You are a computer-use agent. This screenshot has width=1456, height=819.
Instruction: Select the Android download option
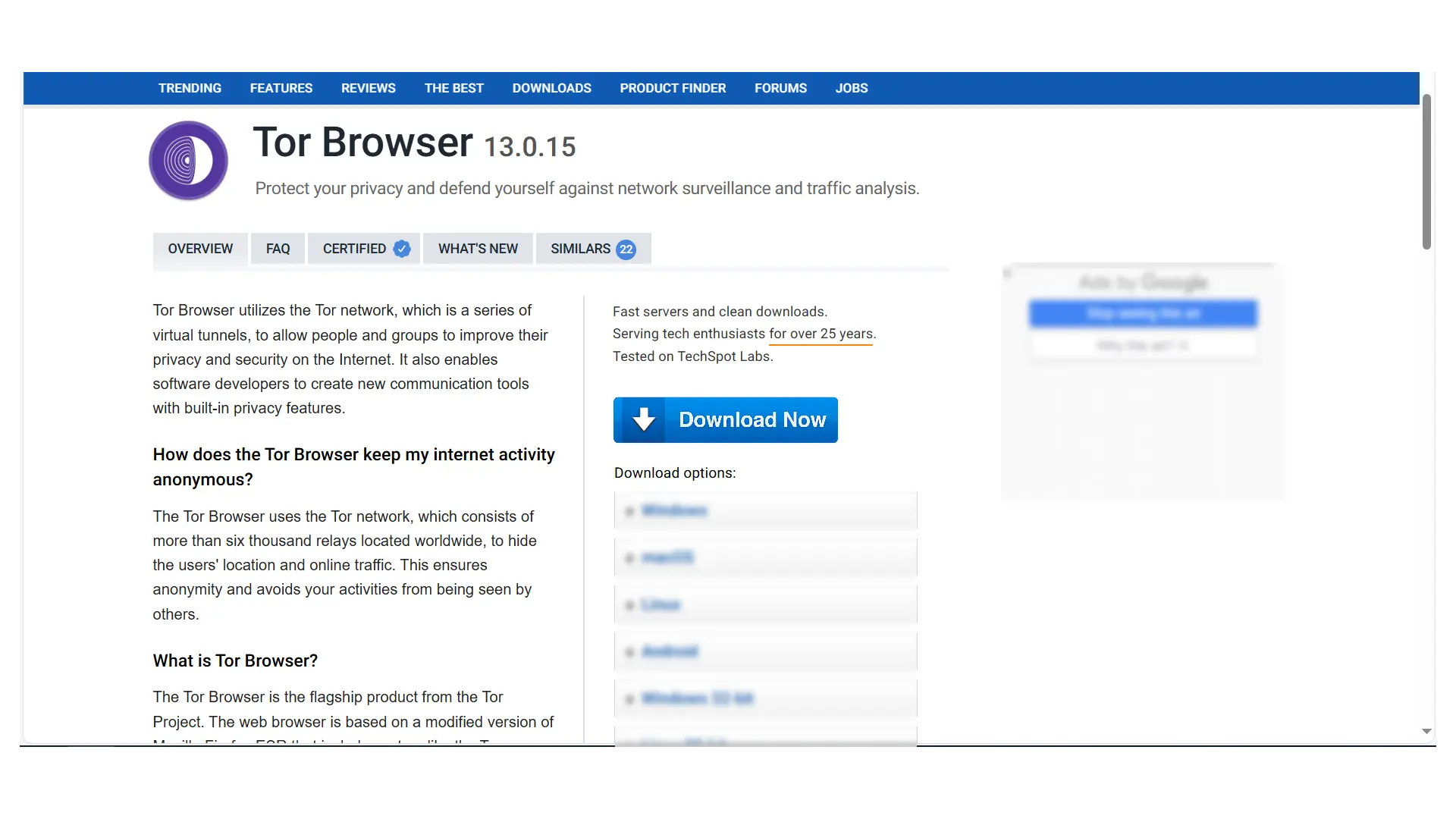coord(765,651)
